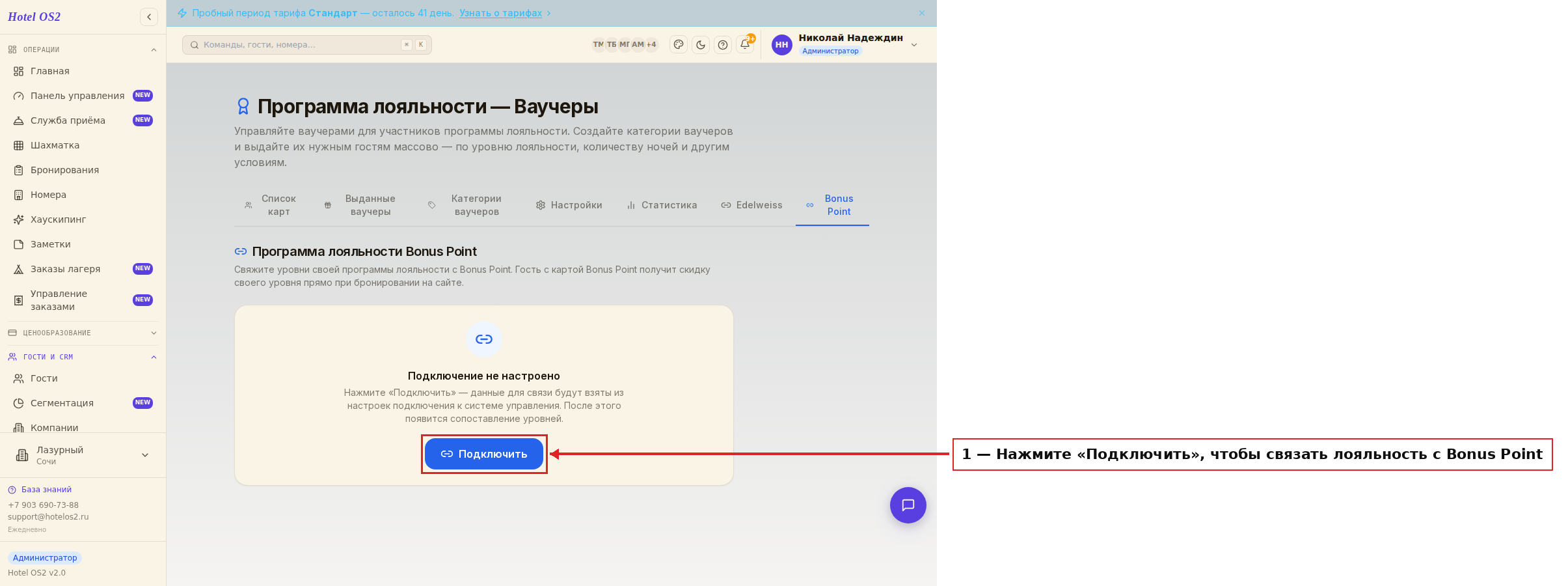Open the Лазурный hotel selector dropdown
The width and height of the screenshot is (1568, 586).
click(83, 455)
